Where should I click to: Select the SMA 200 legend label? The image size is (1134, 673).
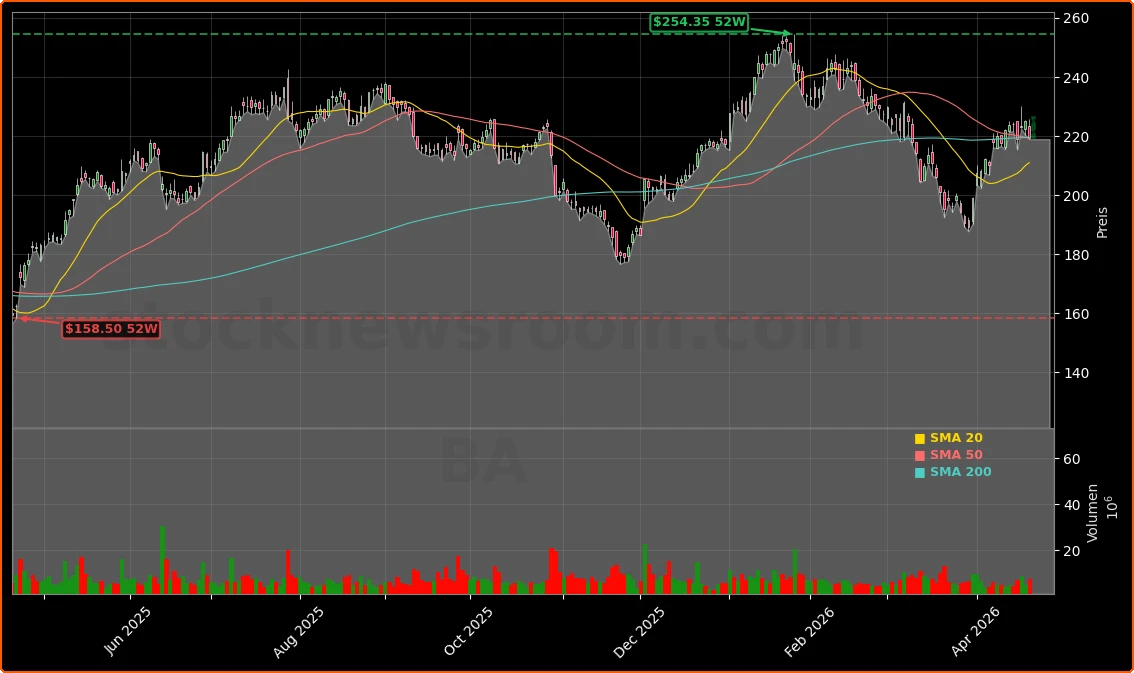pos(960,472)
